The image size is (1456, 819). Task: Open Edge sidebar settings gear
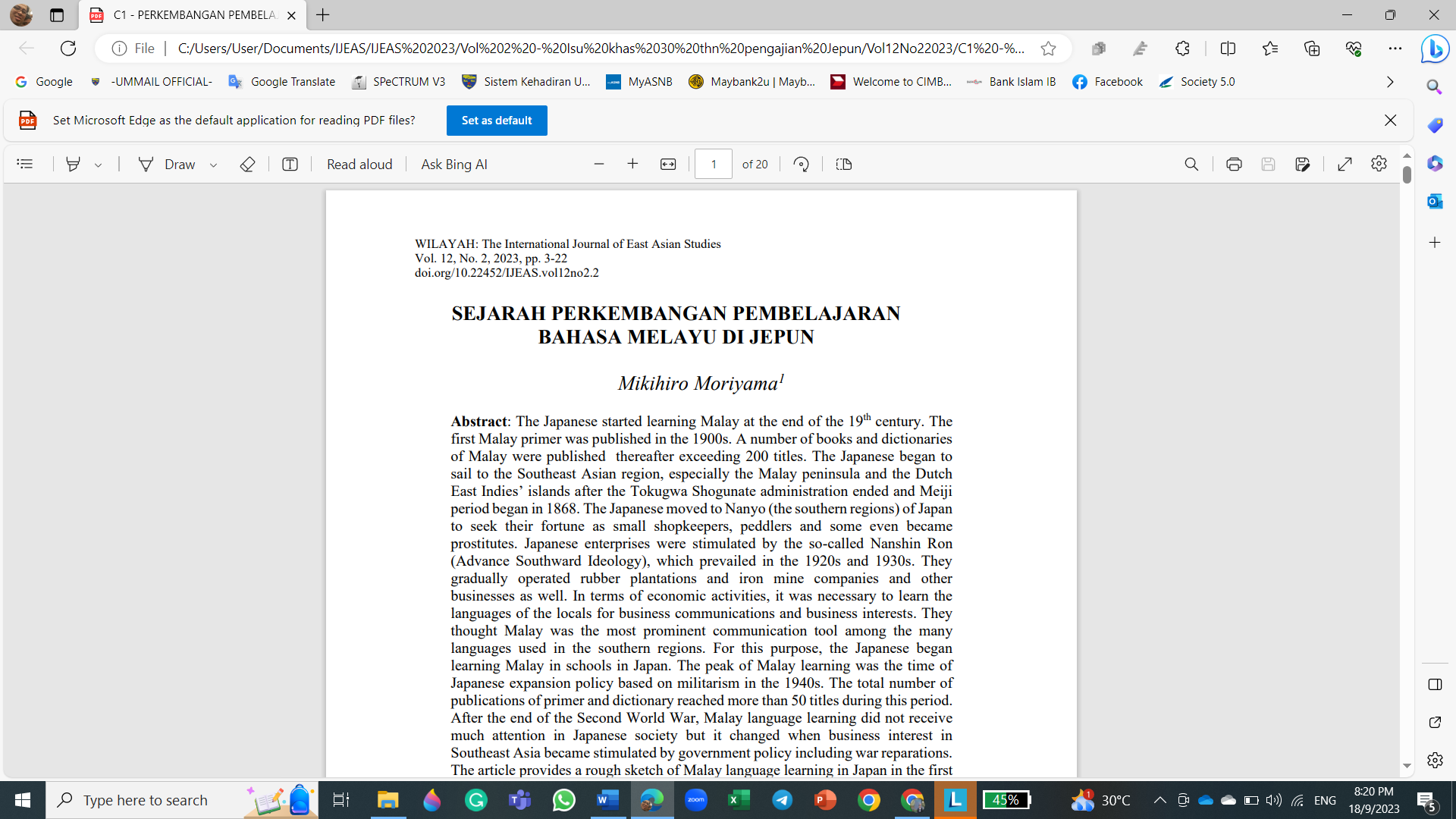click(x=1434, y=760)
